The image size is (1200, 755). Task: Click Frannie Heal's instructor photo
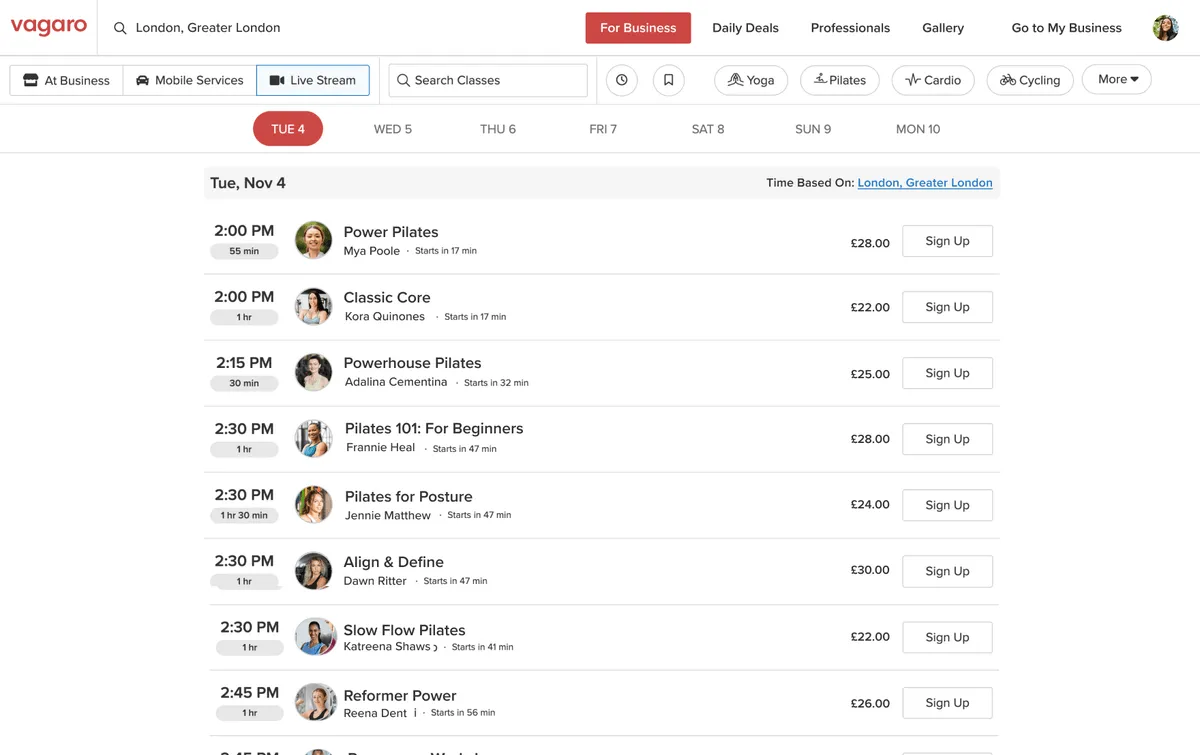click(x=313, y=438)
